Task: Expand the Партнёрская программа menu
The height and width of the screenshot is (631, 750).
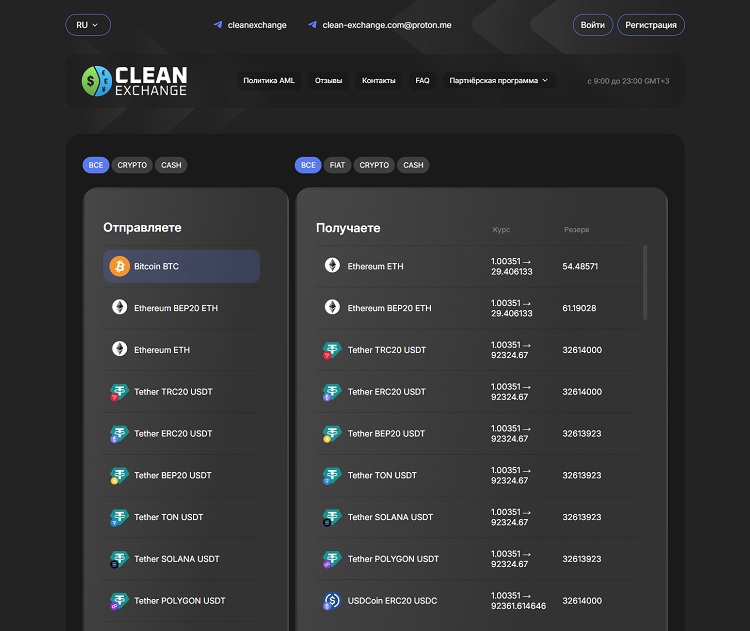Action: tap(498, 80)
